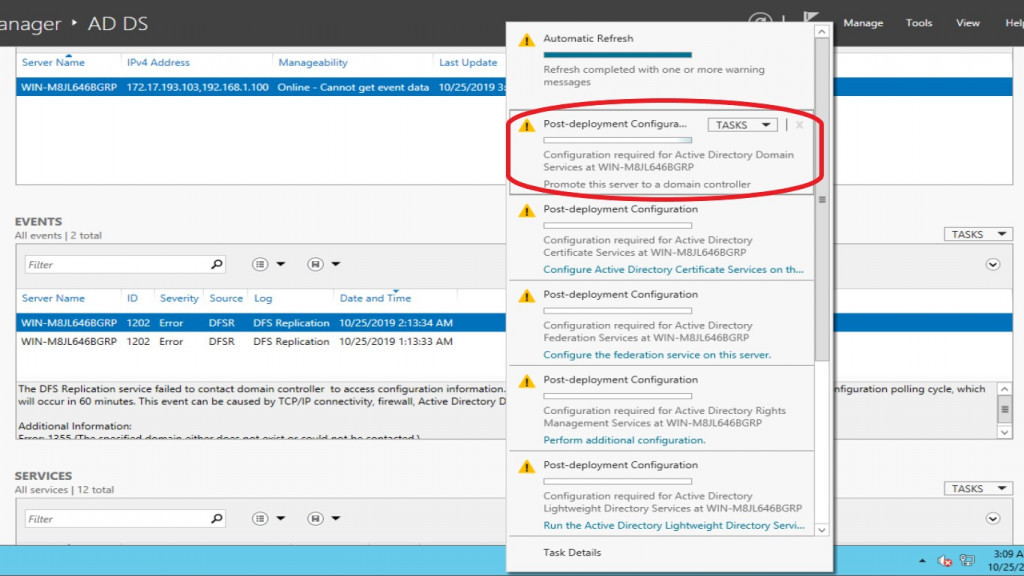Click warning icon for Lightweight Directory notification
This screenshot has width=1024, height=576.
click(526, 467)
